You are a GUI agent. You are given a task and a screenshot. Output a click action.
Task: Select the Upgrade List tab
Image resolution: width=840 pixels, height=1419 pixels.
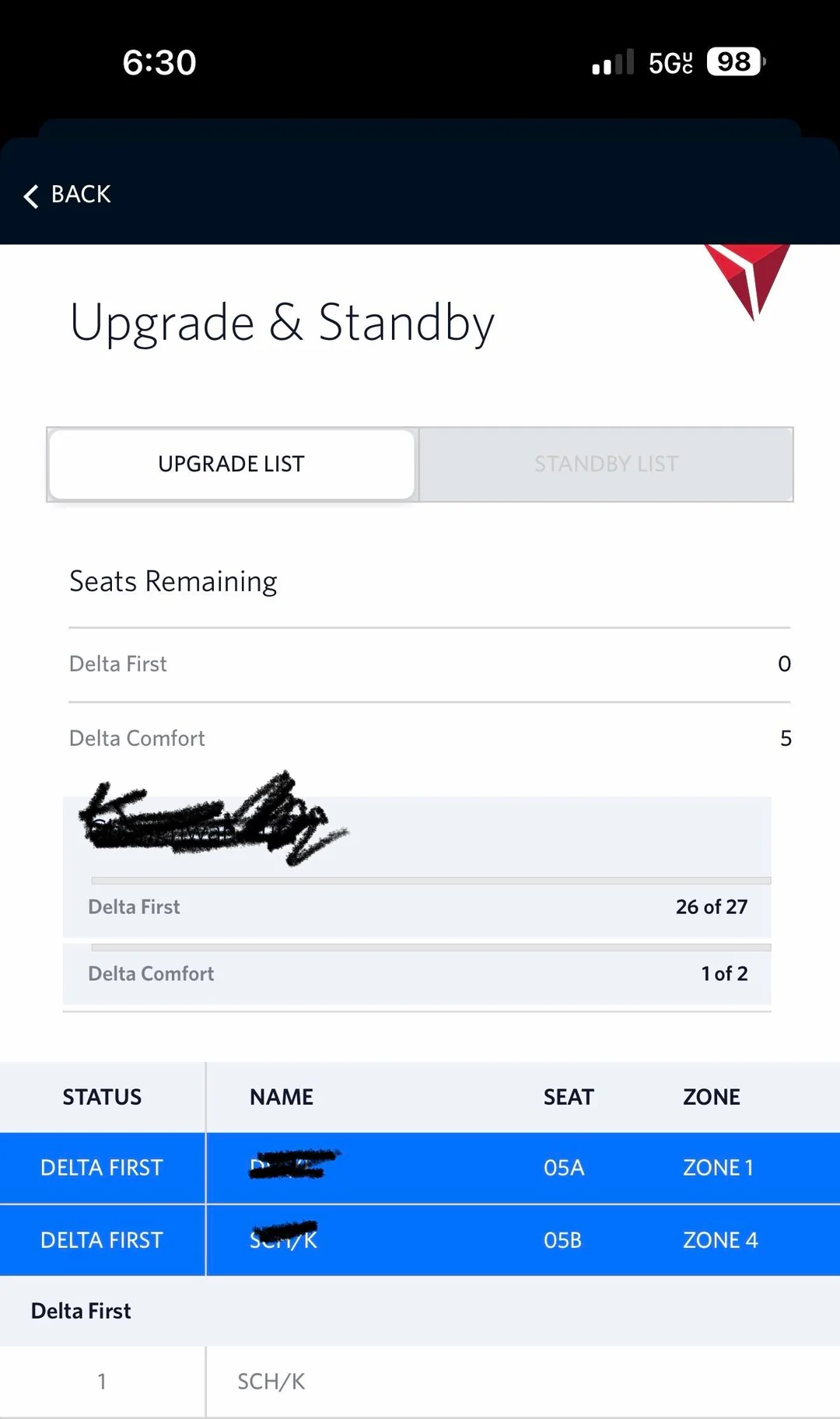pos(232,464)
